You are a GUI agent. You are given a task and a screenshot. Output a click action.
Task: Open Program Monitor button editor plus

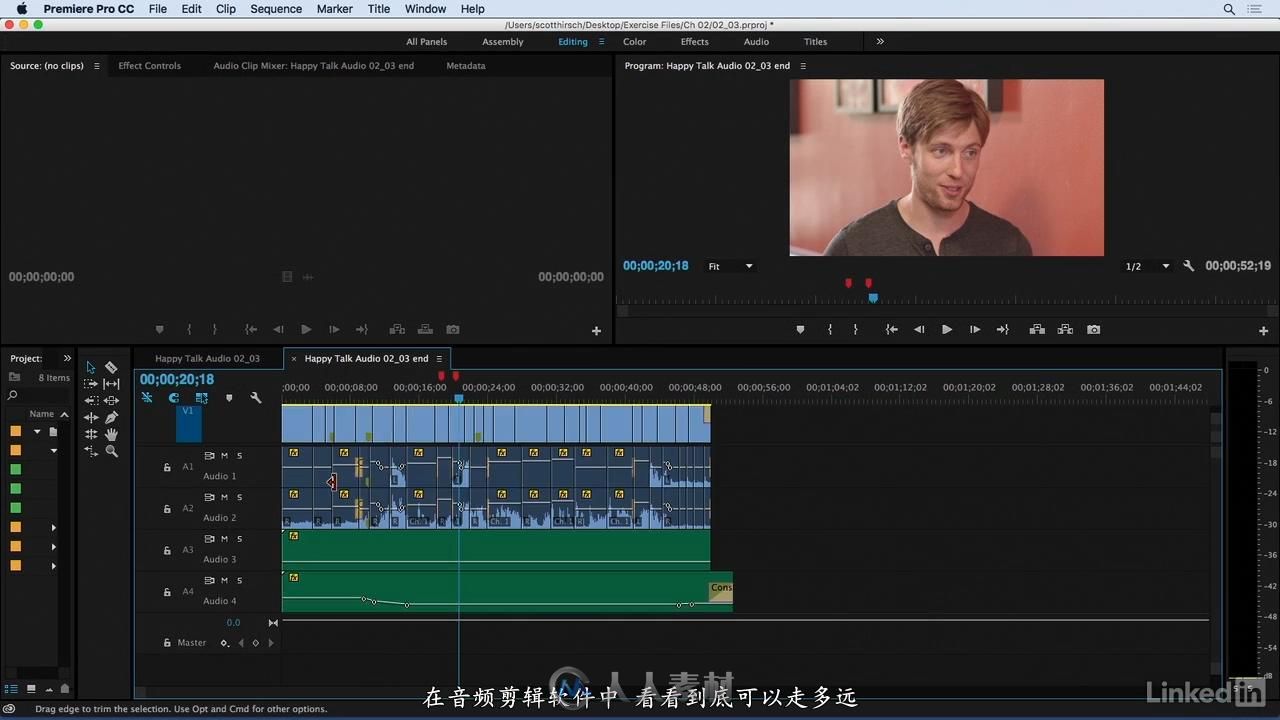pos(1263,330)
